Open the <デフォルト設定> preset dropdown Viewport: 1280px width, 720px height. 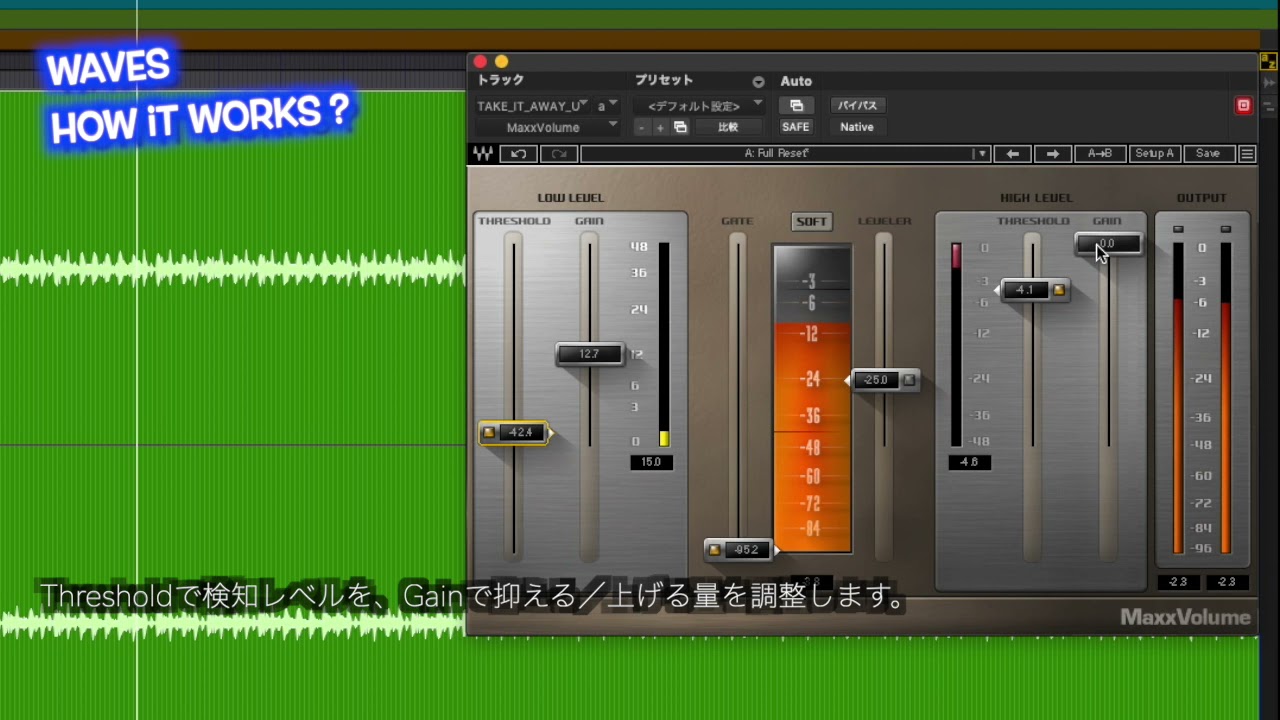[x=698, y=105]
